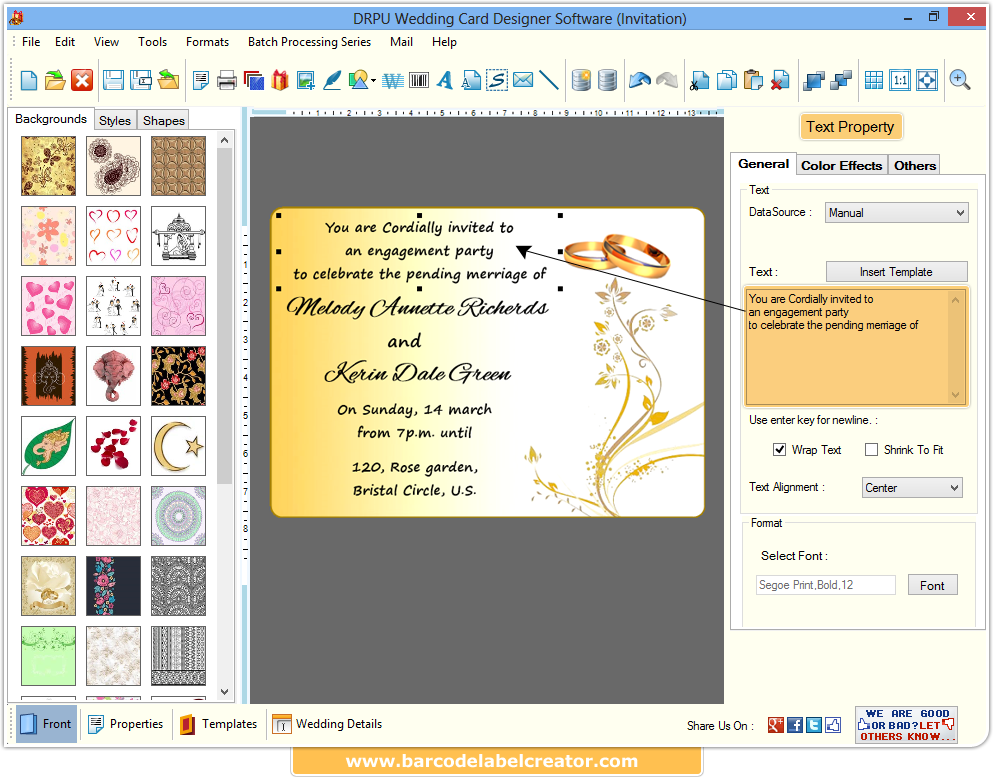The height and width of the screenshot is (777, 993).
Task: Click the Save floppy disk icon
Action: (x=113, y=80)
